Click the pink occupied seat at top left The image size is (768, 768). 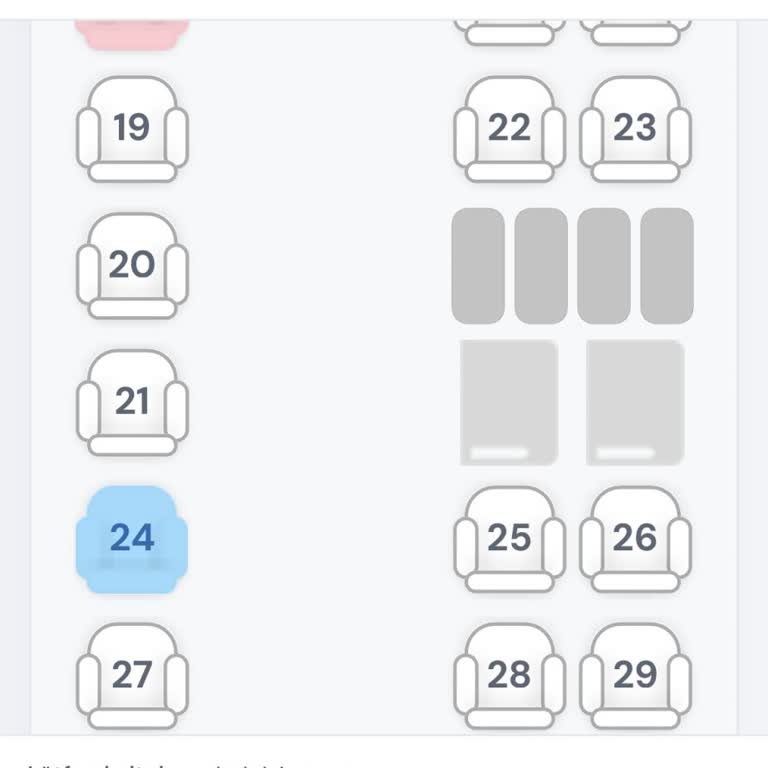132,34
